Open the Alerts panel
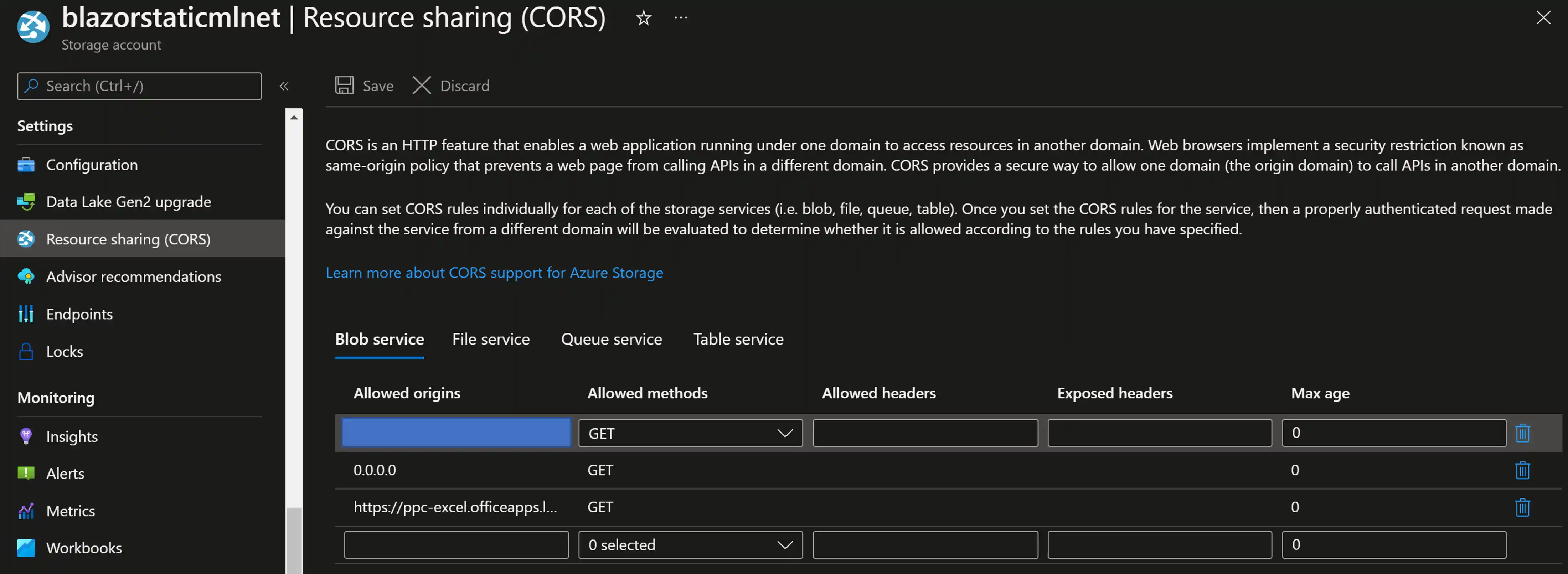Screen dimensions: 1568x574 [66, 473]
